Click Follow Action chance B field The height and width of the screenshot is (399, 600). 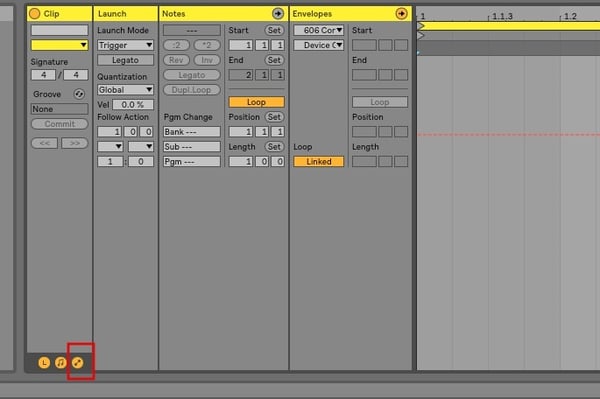click(x=141, y=161)
